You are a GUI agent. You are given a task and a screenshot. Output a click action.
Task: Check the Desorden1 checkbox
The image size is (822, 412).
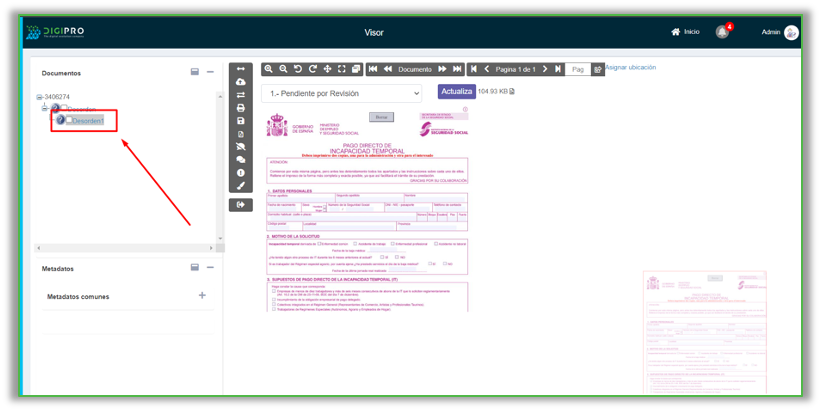pyautogui.click(x=69, y=121)
